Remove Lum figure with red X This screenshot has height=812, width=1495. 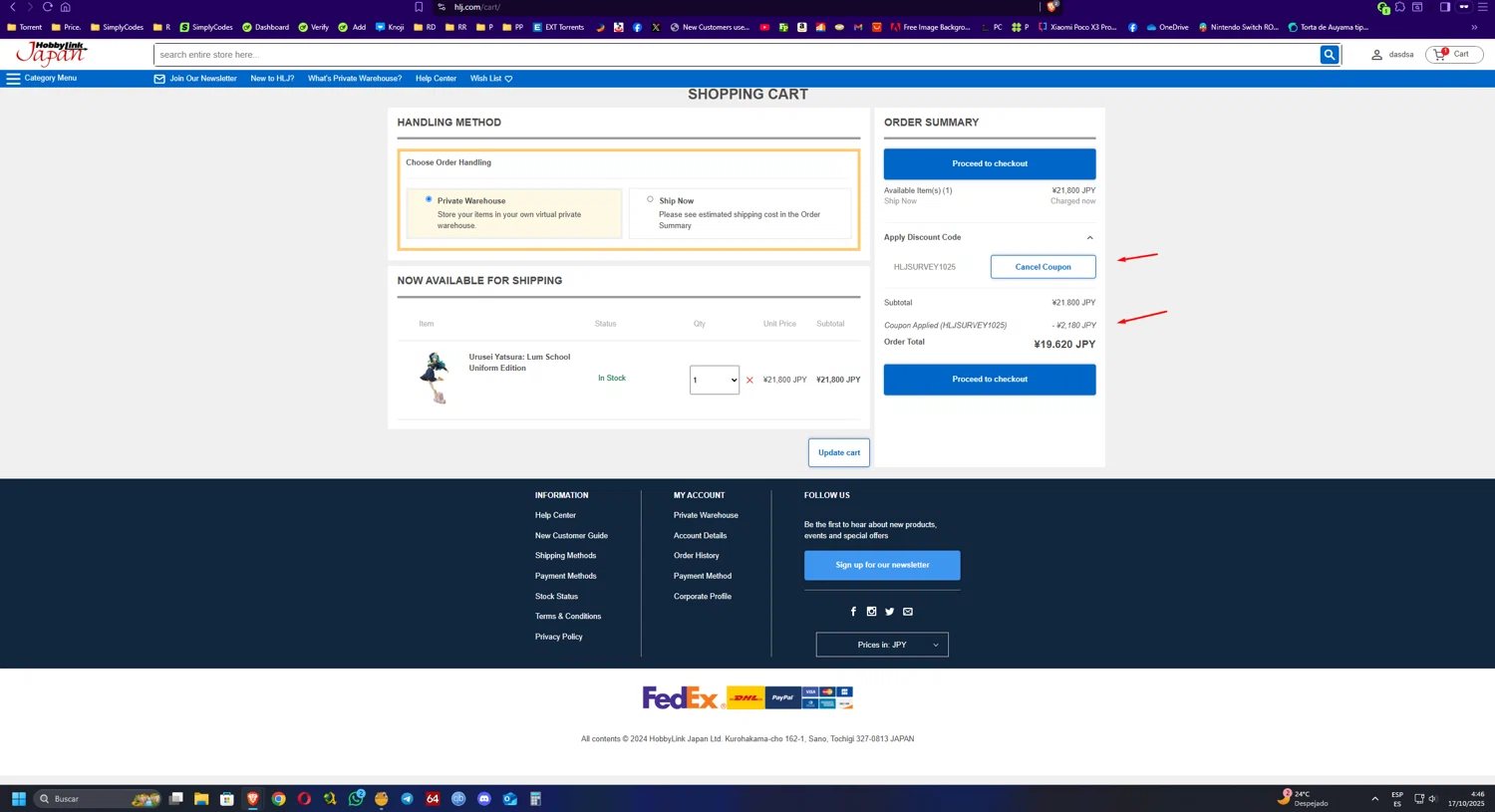[749, 380]
